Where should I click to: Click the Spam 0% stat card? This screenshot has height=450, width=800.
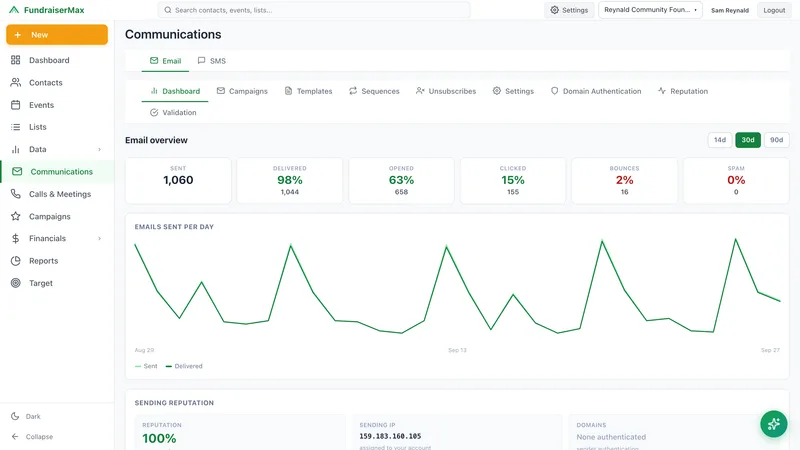point(736,181)
